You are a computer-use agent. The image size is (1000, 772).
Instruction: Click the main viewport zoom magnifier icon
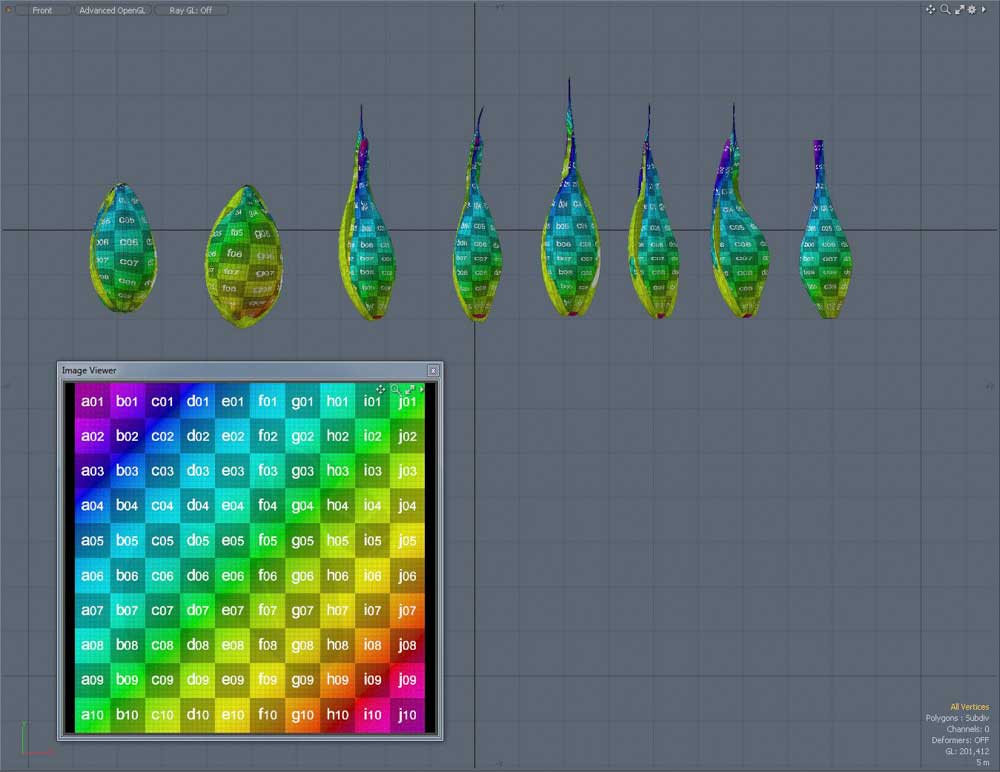pyautogui.click(x=945, y=9)
